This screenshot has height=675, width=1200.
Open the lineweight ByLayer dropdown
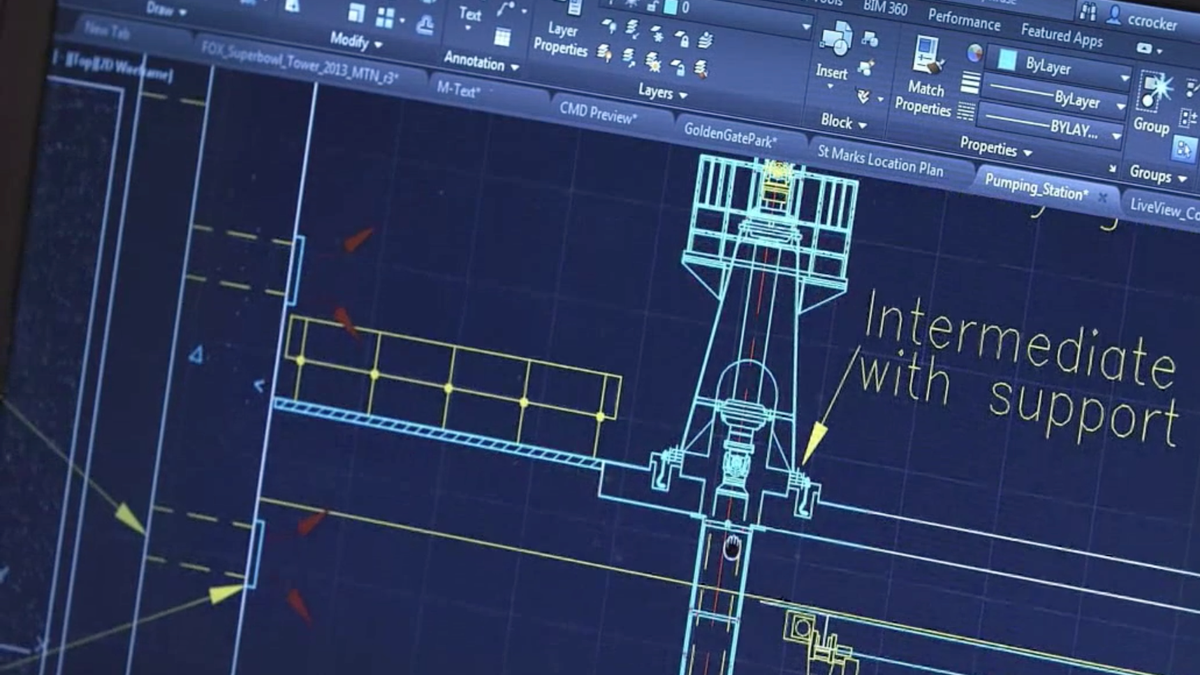pyautogui.click(x=1121, y=107)
